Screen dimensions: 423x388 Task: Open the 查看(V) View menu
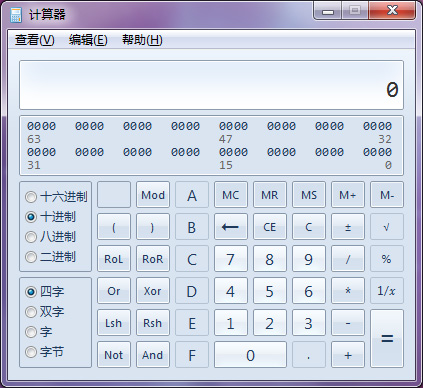(x=34, y=40)
